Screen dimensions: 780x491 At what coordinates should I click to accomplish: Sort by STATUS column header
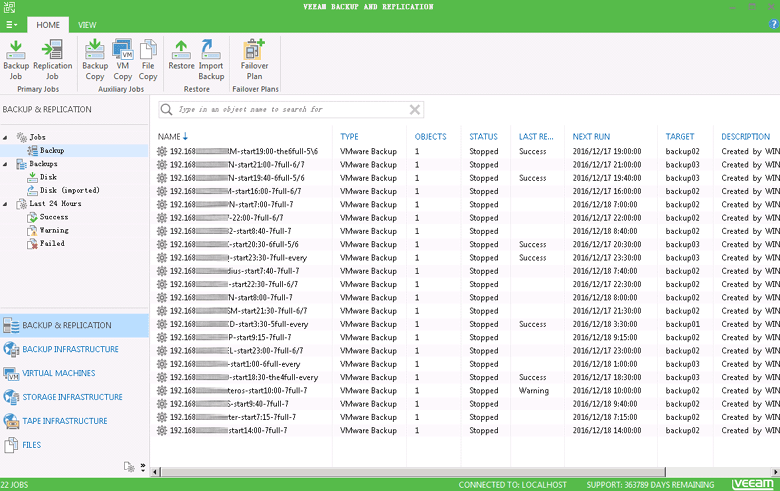click(x=483, y=136)
